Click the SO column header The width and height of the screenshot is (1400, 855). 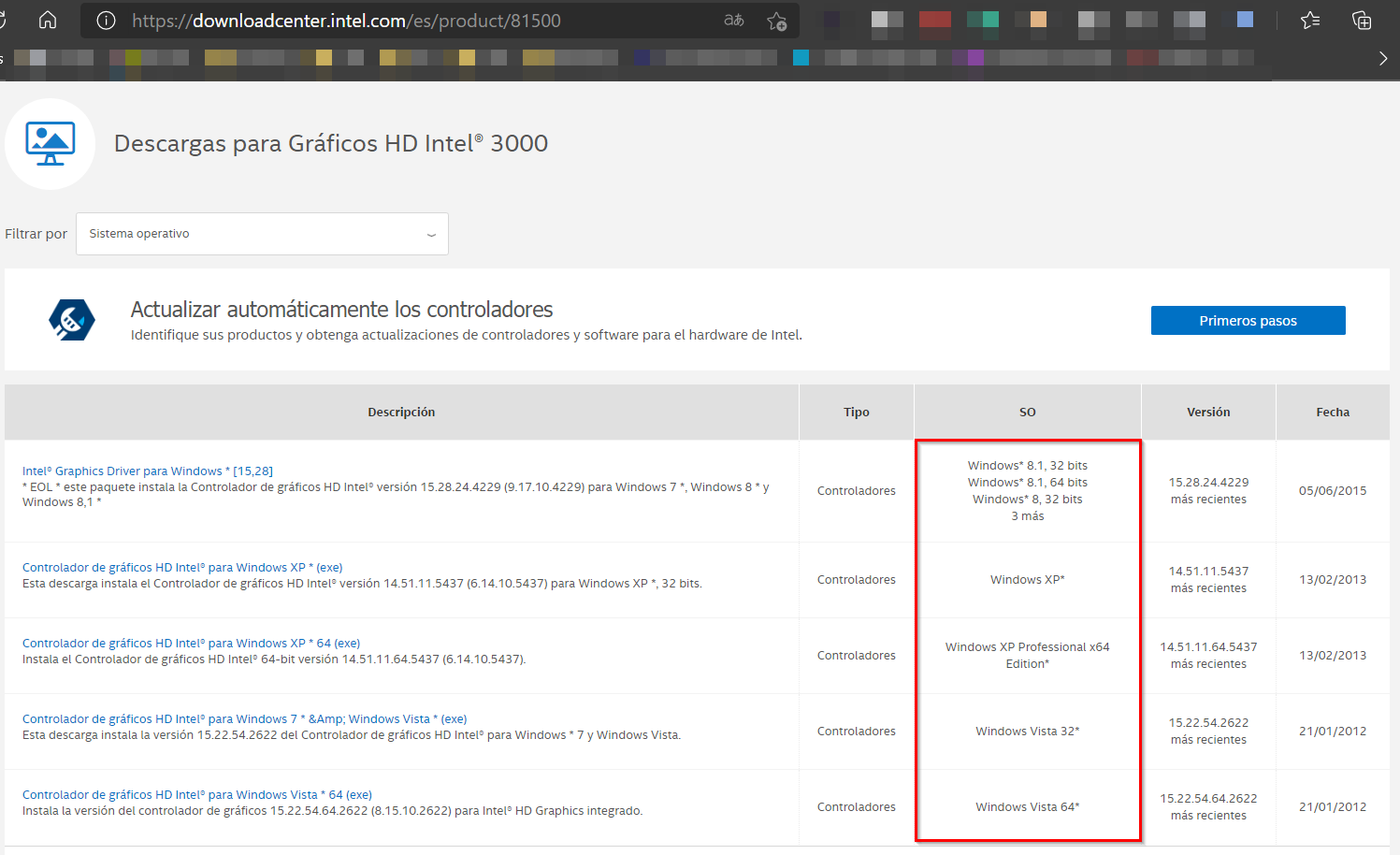[1027, 412]
